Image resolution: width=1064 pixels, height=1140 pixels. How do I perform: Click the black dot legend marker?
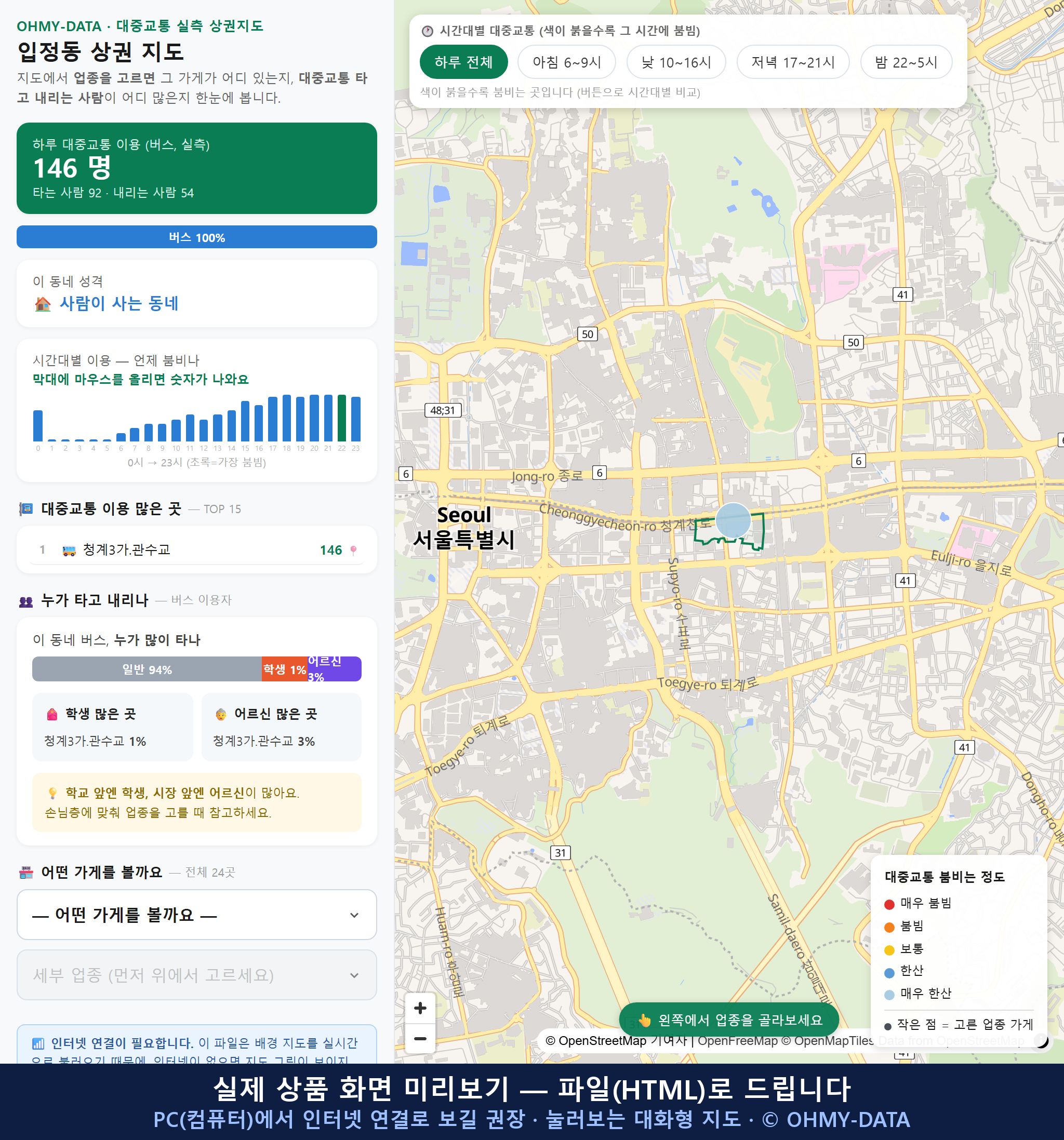pos(888,1026)
